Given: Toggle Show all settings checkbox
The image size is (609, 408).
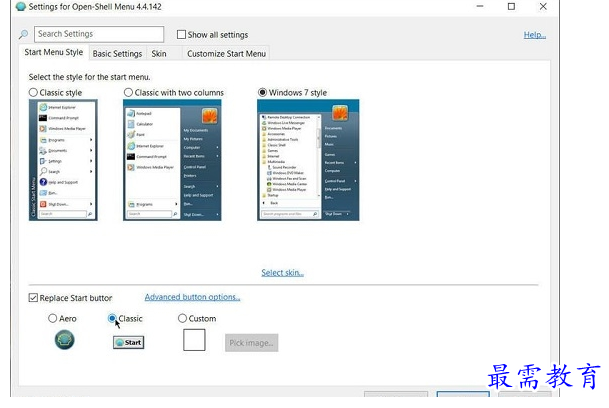Looking at the screenshot, I should coord(181,35).
